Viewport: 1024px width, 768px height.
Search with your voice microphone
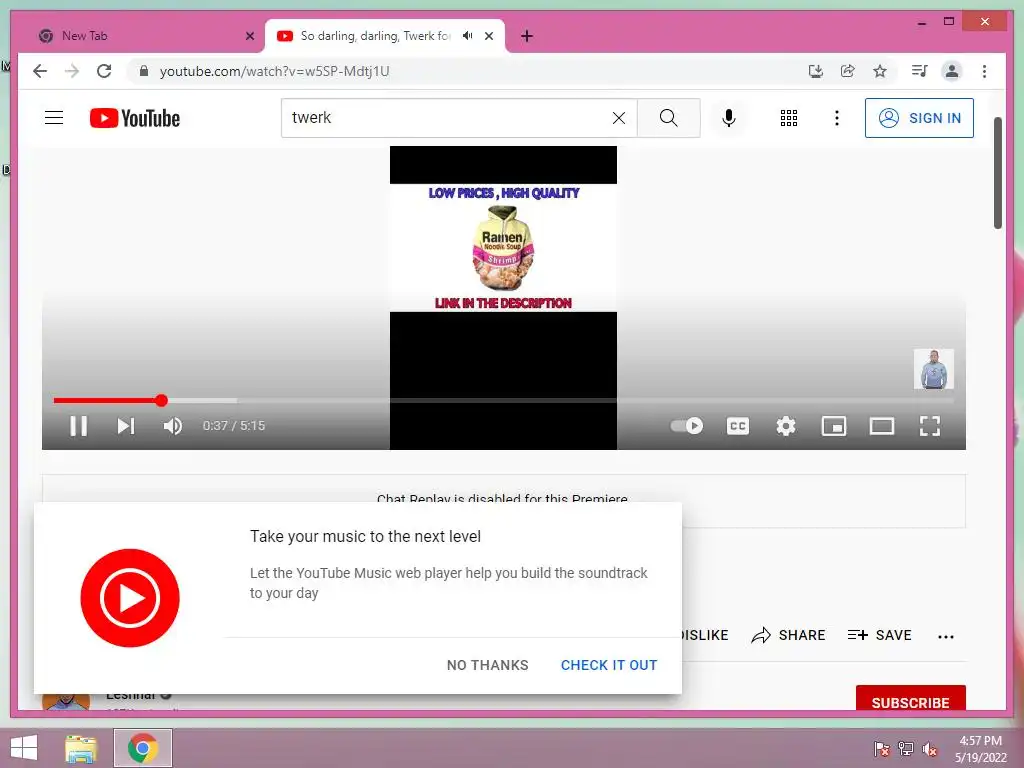pos(729,118)
